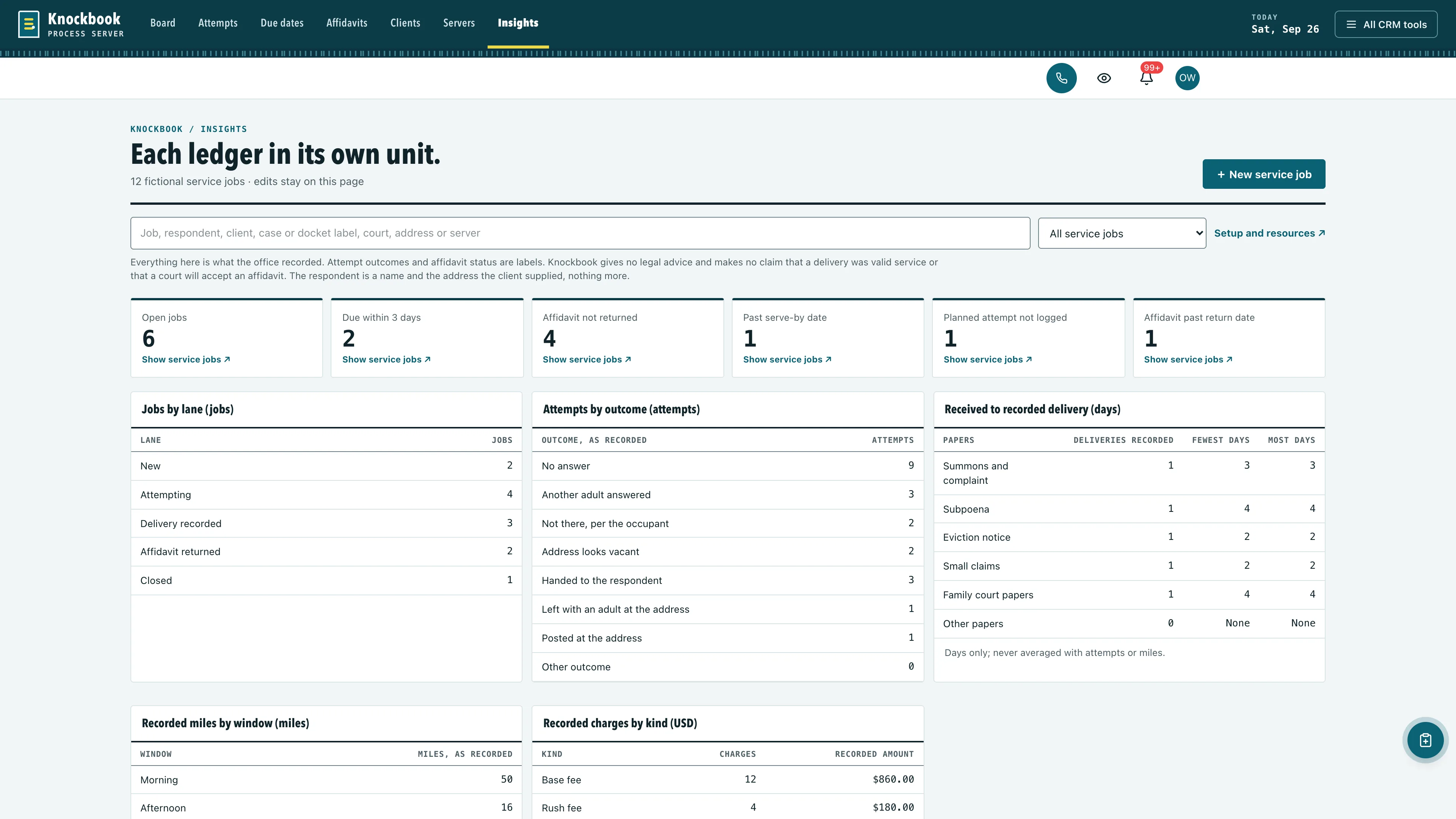Image resolution: width=1456 pixels, height=819 pixels.
Task: Click the Handed to the respondent row
Action: [x=728, y=581]
